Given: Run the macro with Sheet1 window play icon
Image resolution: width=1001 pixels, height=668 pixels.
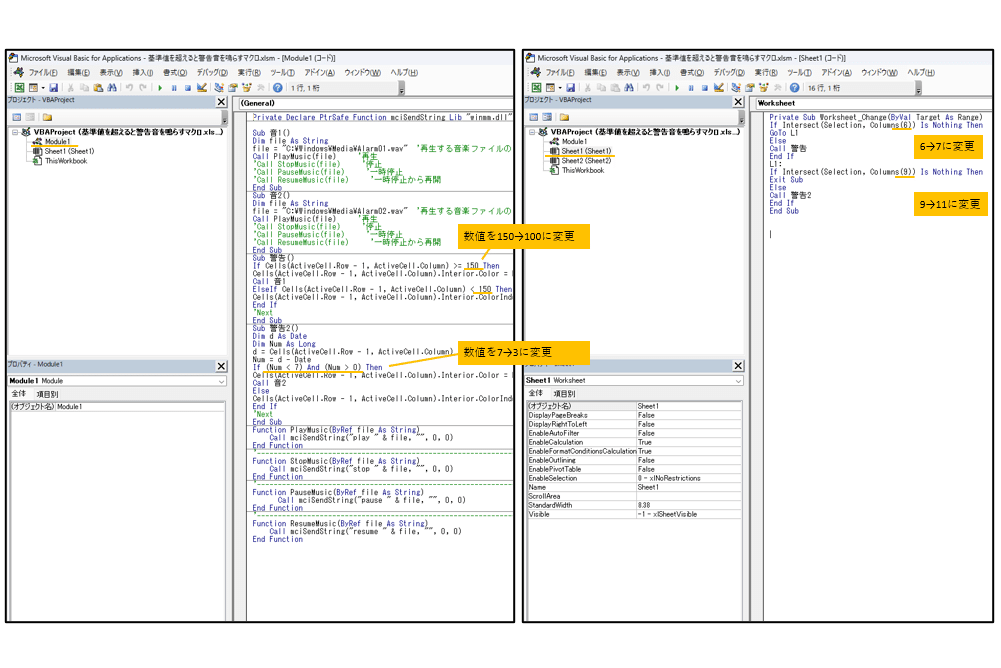Looking at the screenshot, I should (677, 88).
